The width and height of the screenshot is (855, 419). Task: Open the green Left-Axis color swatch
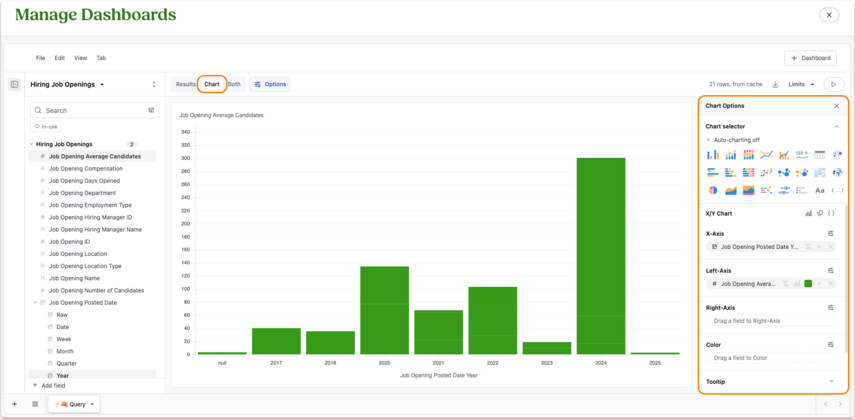[x=808, y=284]
